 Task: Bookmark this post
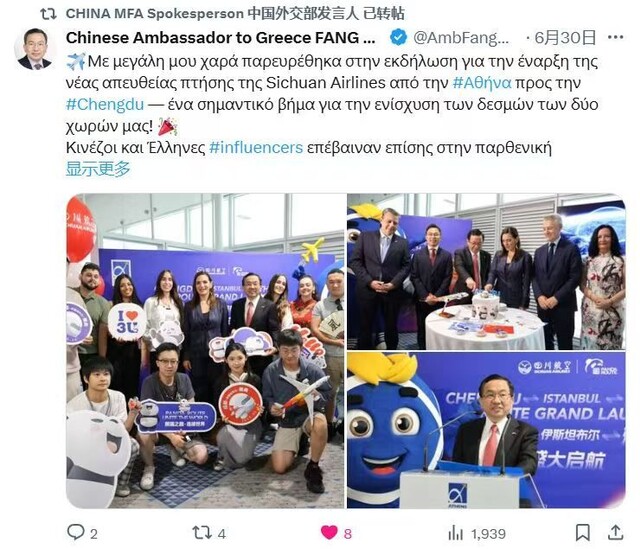pos(582,533)
